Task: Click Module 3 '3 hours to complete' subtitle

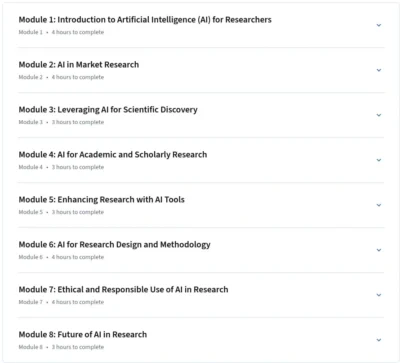Action: [x=78, y=122]
